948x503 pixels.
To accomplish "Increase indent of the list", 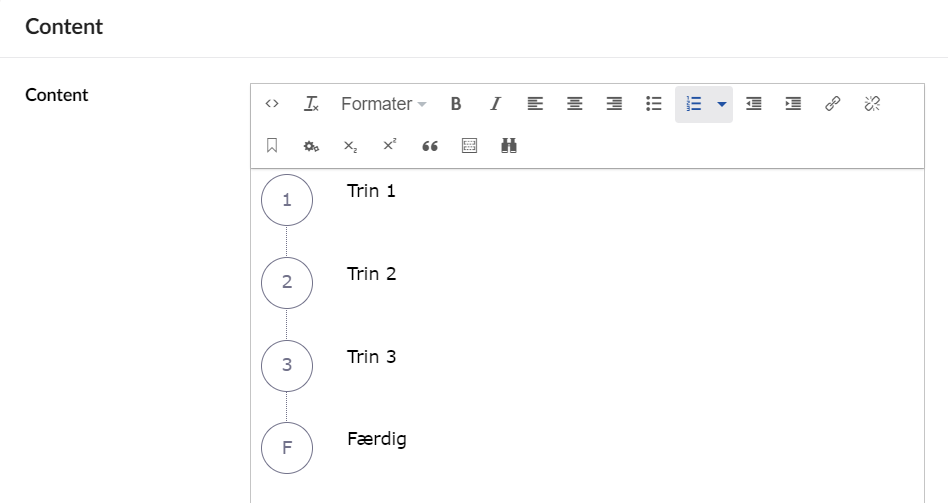I will click(x=793, y=104).
